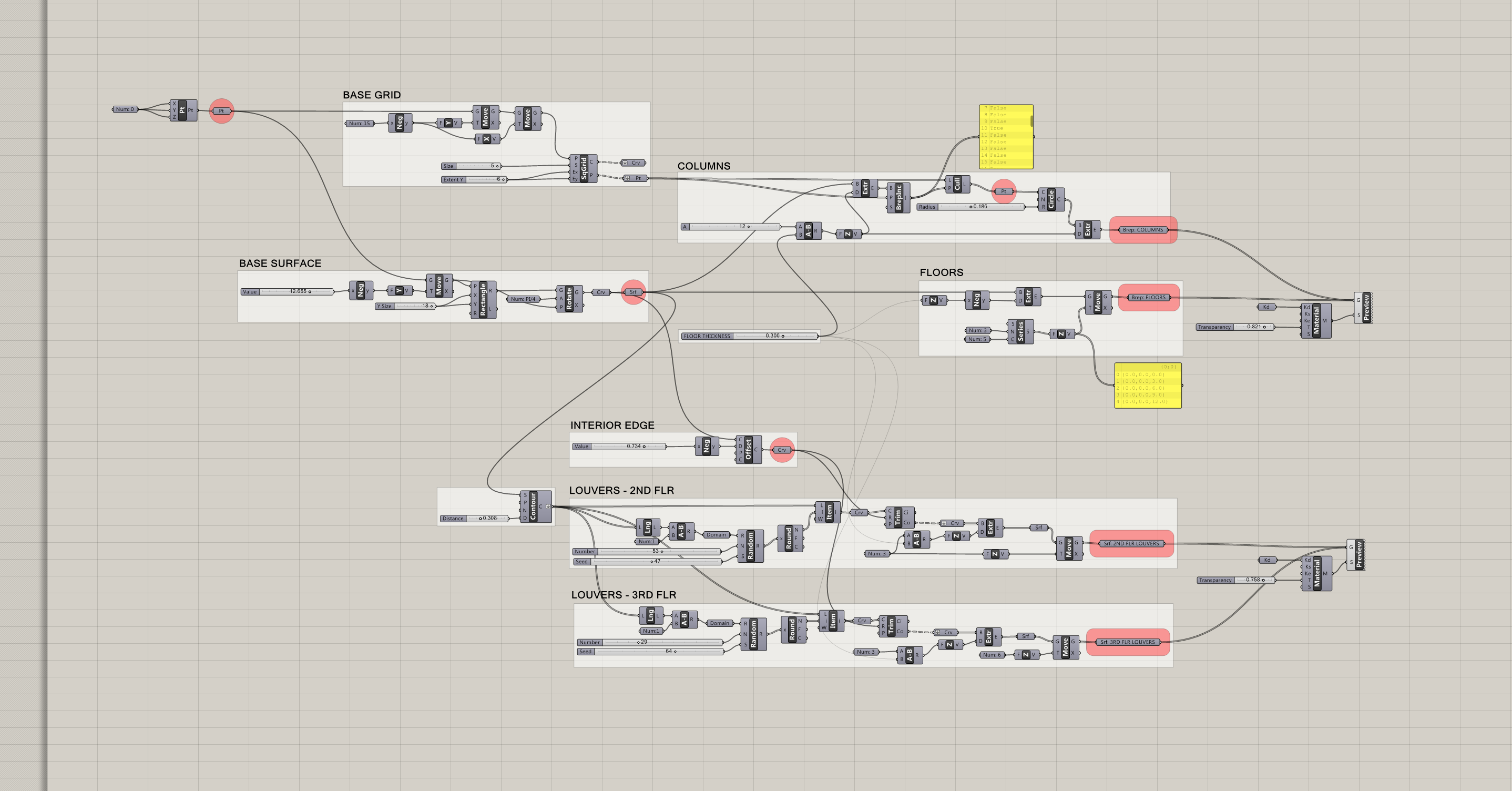Click the Rectangle component in Base Surface
1512x791 pixels.
pos(483,300)
